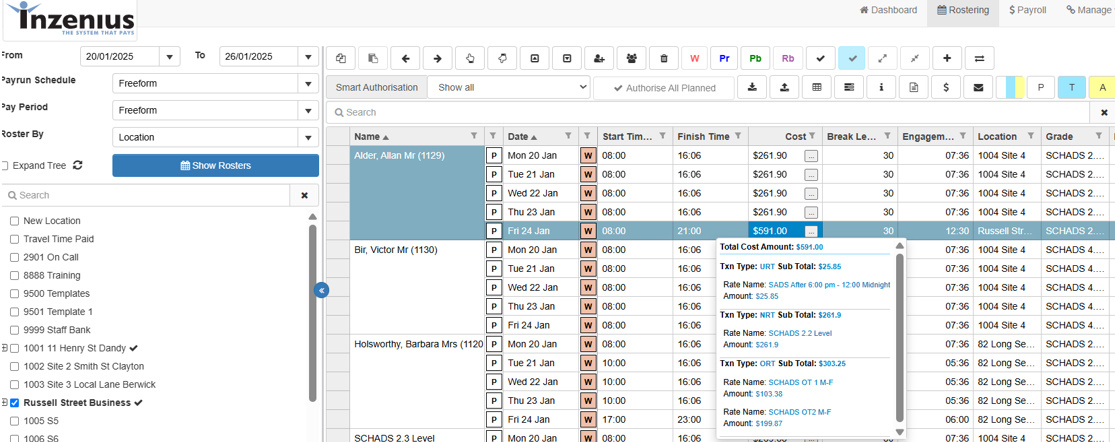Click the refresh icon beside Expand Tree
The image size is (1115, 442).
[78, 166]
